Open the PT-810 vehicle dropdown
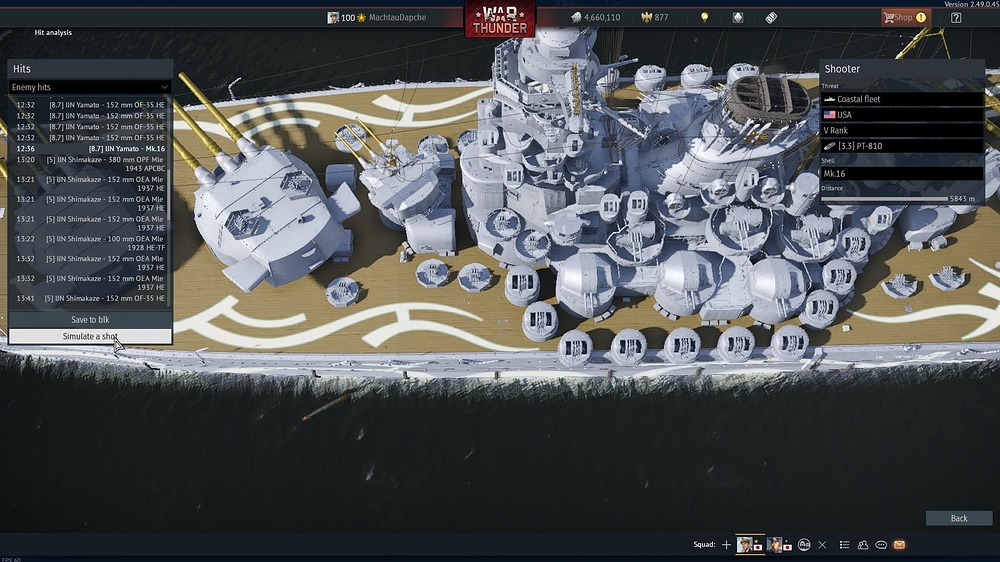This screenshot has width=1000, height=562. [x=901, y=146]
